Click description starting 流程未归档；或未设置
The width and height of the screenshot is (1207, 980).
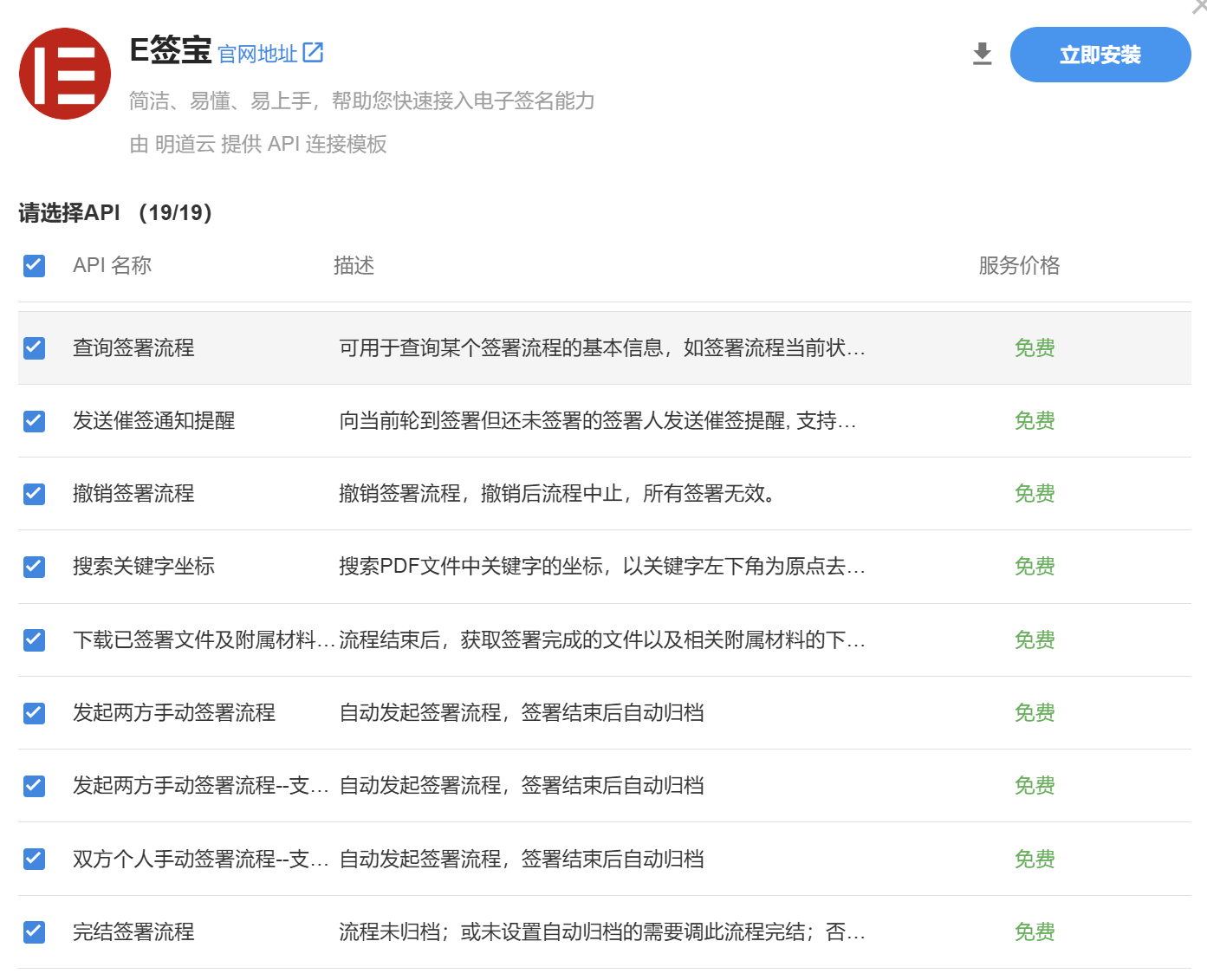click(602, 931)
